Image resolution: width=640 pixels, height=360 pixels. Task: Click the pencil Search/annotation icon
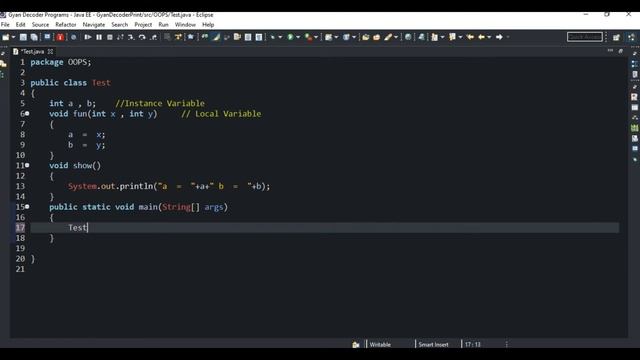(x=388, y=37)
